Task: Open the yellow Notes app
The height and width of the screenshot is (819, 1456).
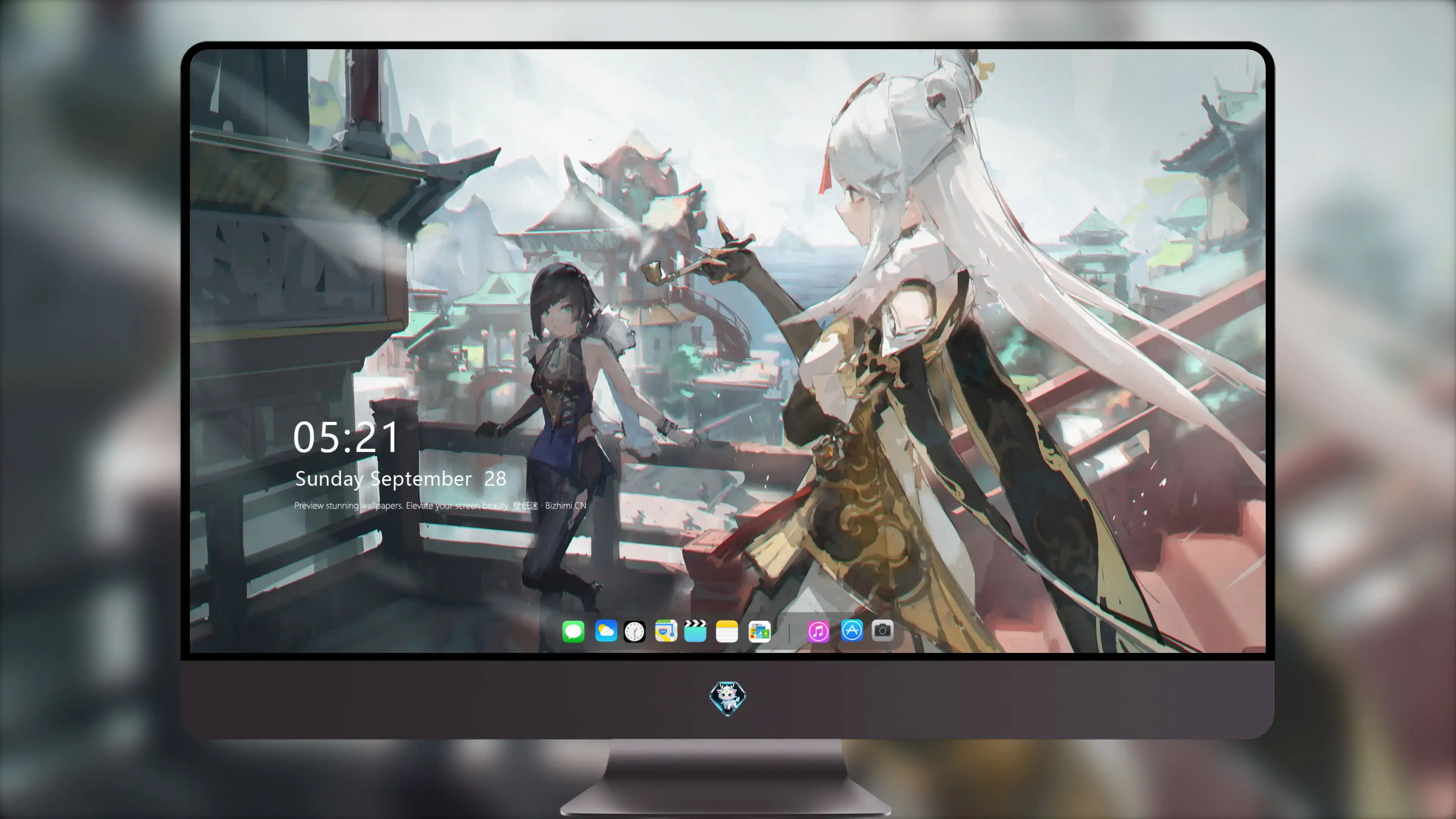Action: coord(727,631)
